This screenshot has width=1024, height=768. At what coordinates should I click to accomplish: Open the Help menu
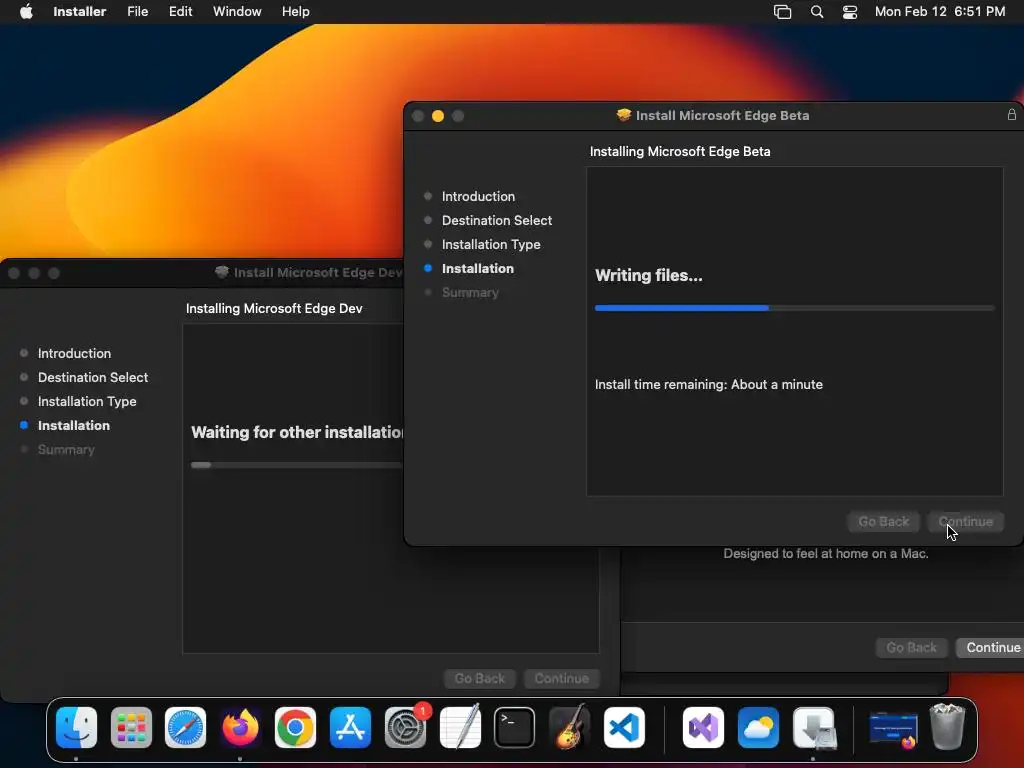295,12
